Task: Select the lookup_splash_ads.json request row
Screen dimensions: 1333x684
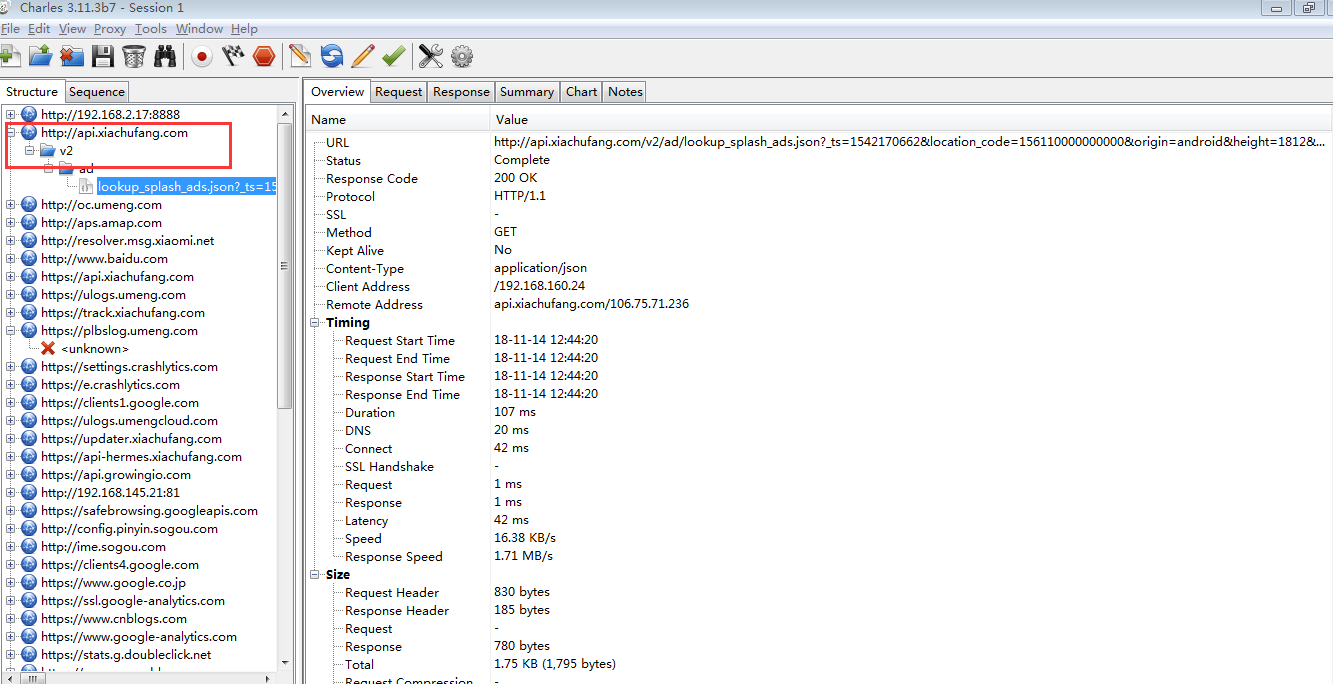Action: [x=186, y=187]
